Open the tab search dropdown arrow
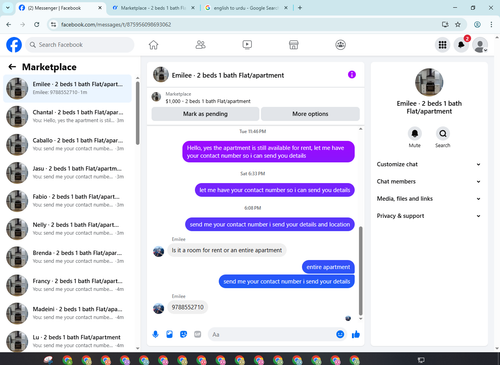This screenshot has height=365, width=500. click(8, 8)
